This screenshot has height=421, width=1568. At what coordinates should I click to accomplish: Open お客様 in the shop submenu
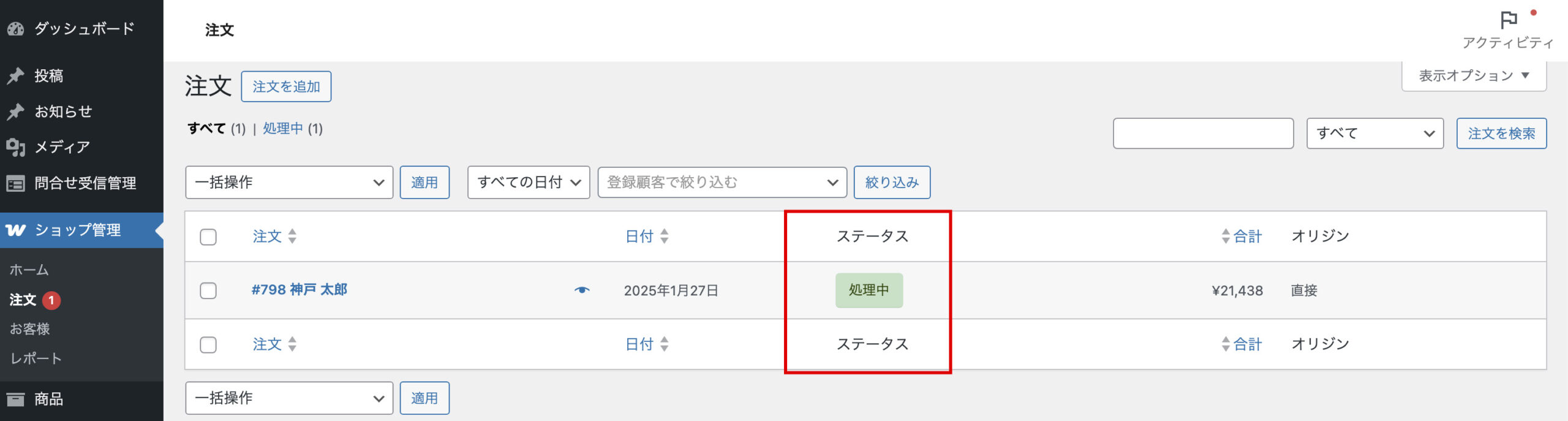[29, 329]
